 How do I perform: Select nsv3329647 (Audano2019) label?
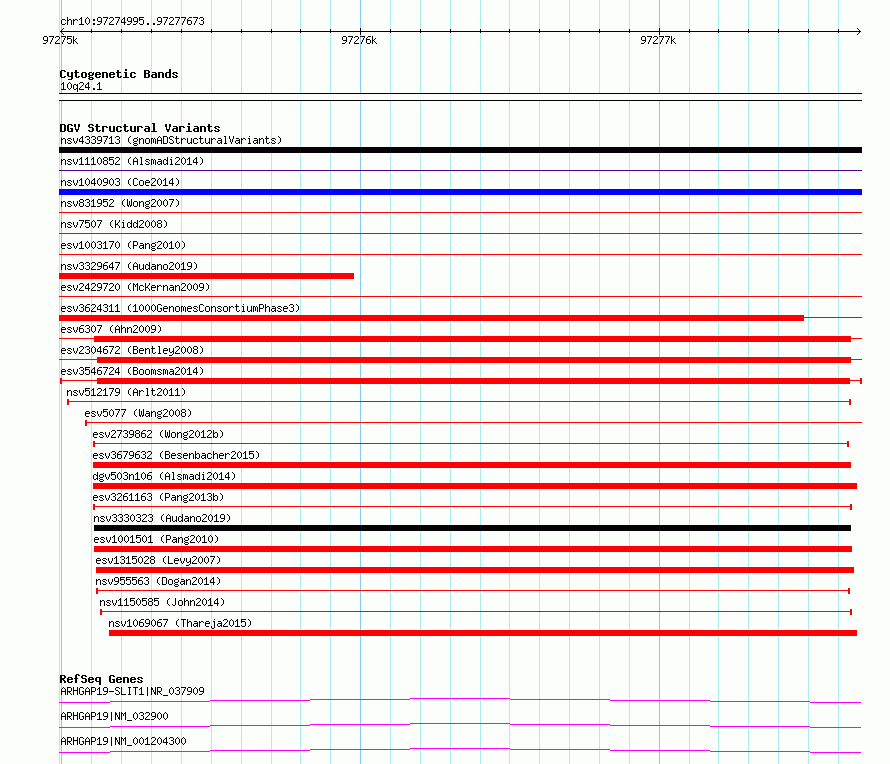pyautogui.click(x=129, y=266)
